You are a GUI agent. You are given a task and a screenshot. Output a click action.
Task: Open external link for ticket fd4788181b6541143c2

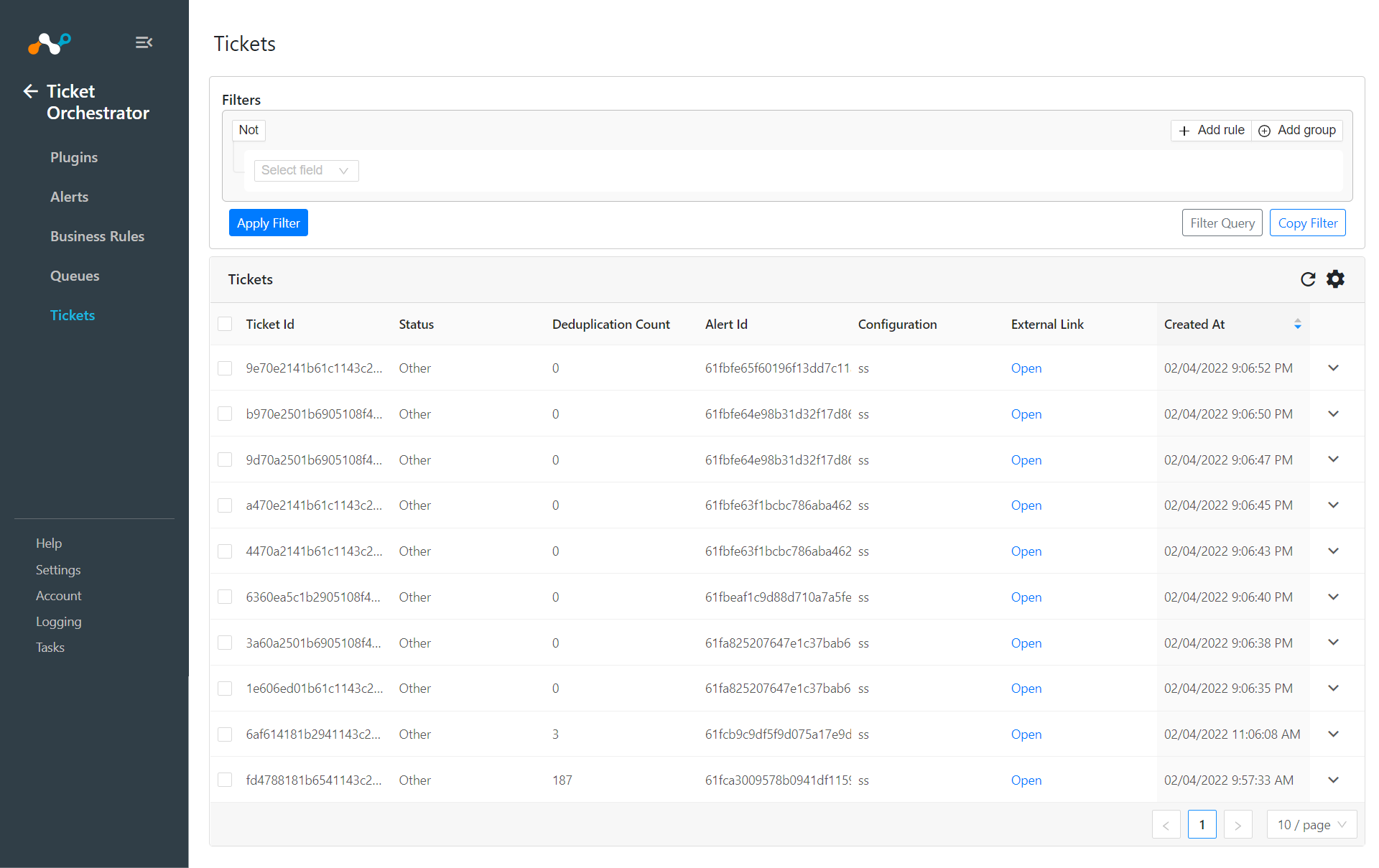pos(1026,780)
